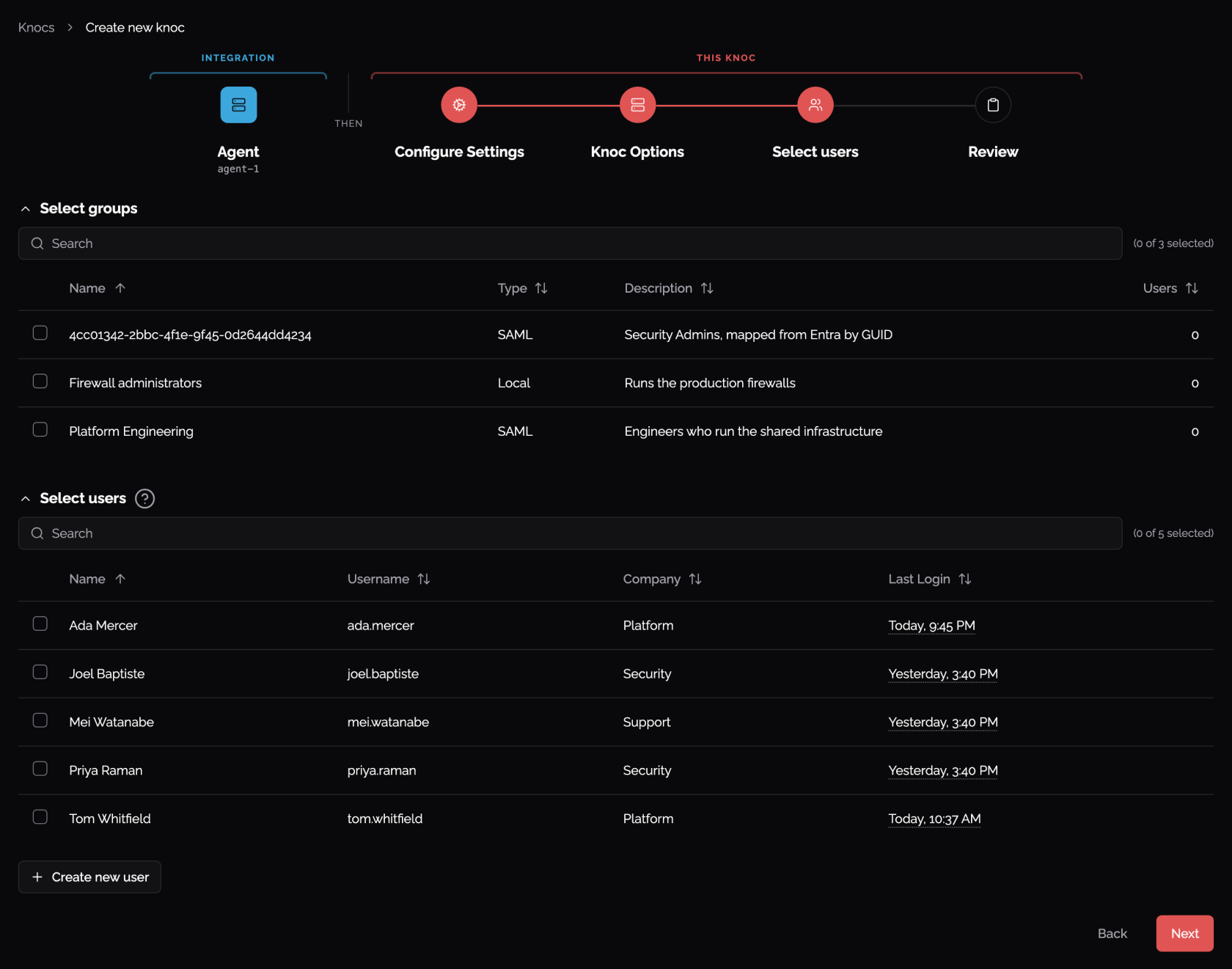Click 'Runs the production firewalls' description
Screen dimensions: 1232x969
click(x=710, y=383)
